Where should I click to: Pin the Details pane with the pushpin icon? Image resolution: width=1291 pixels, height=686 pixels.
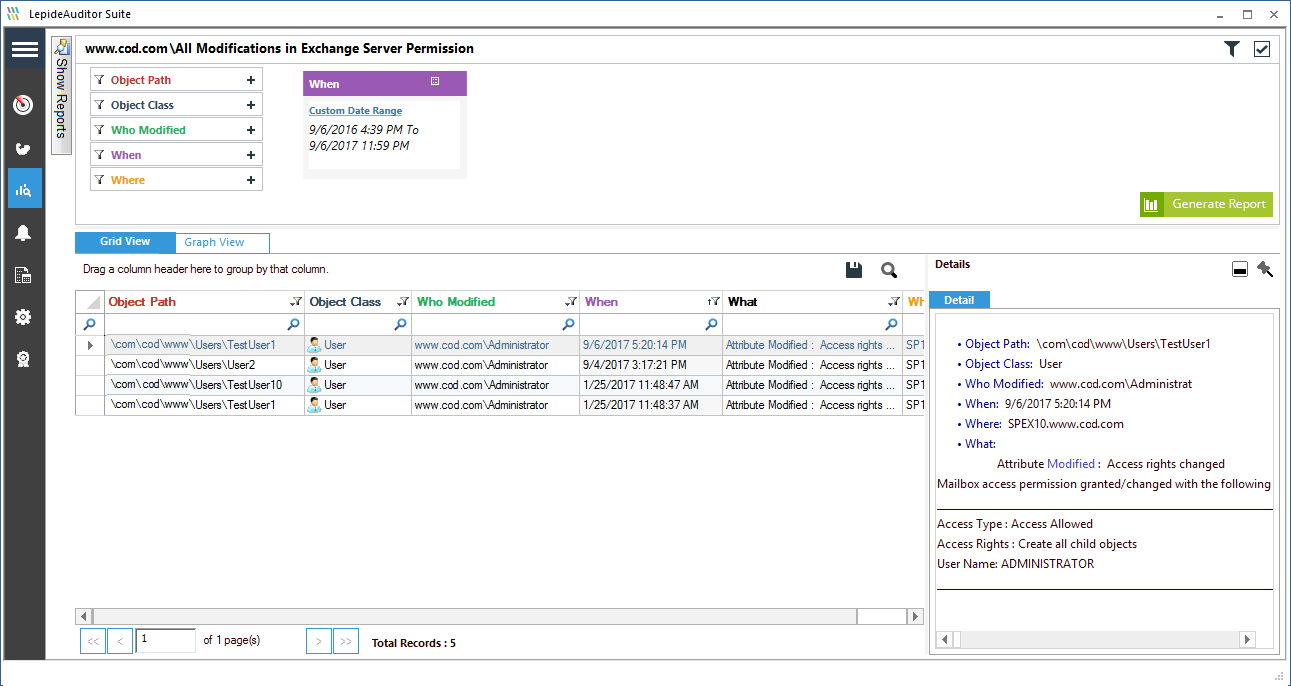(x=1265, y=269)
